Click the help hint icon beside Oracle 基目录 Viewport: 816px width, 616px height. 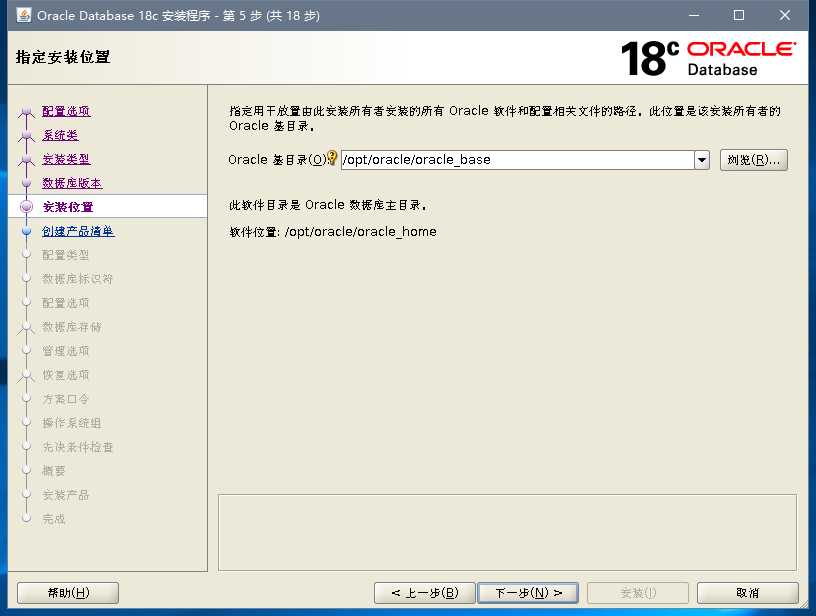(x=332, y=158)
